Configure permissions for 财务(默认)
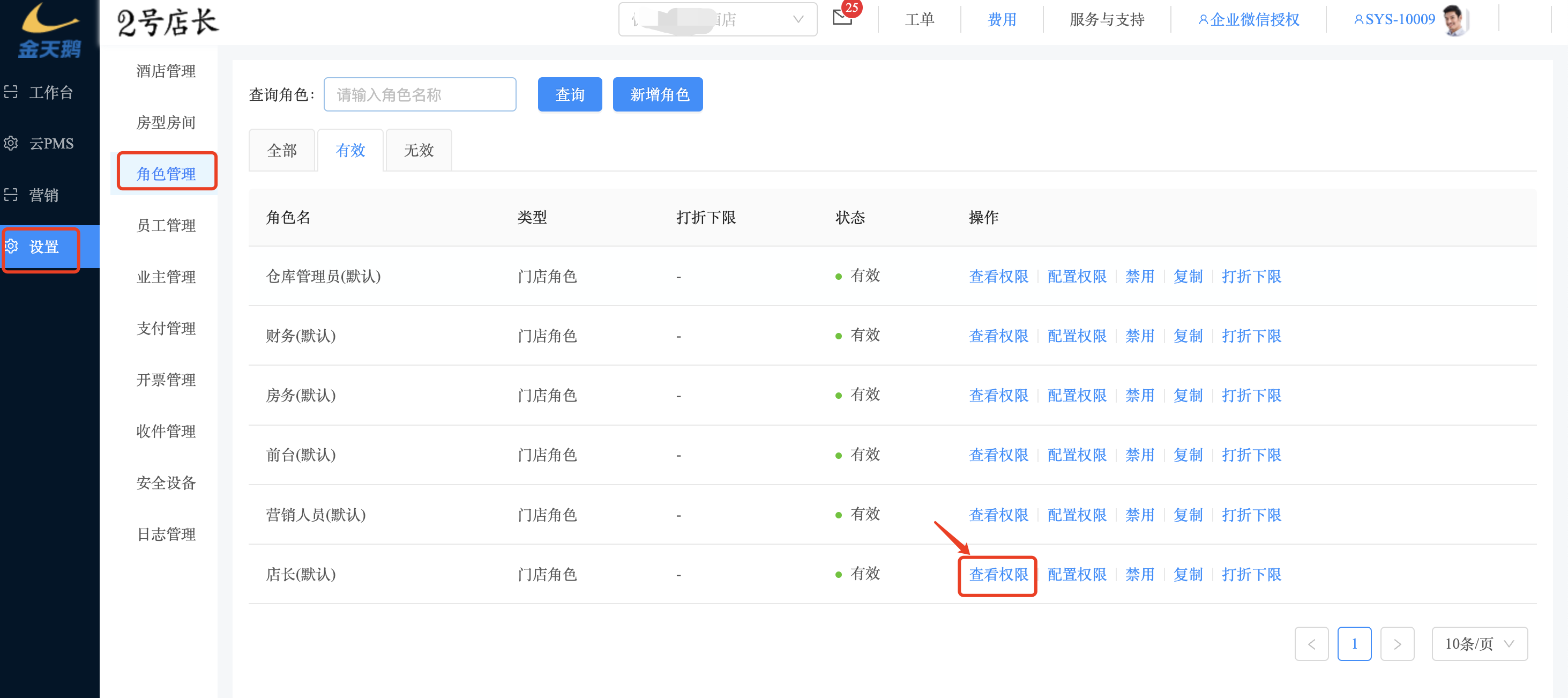The image size is (1568, 698). 1077,336
